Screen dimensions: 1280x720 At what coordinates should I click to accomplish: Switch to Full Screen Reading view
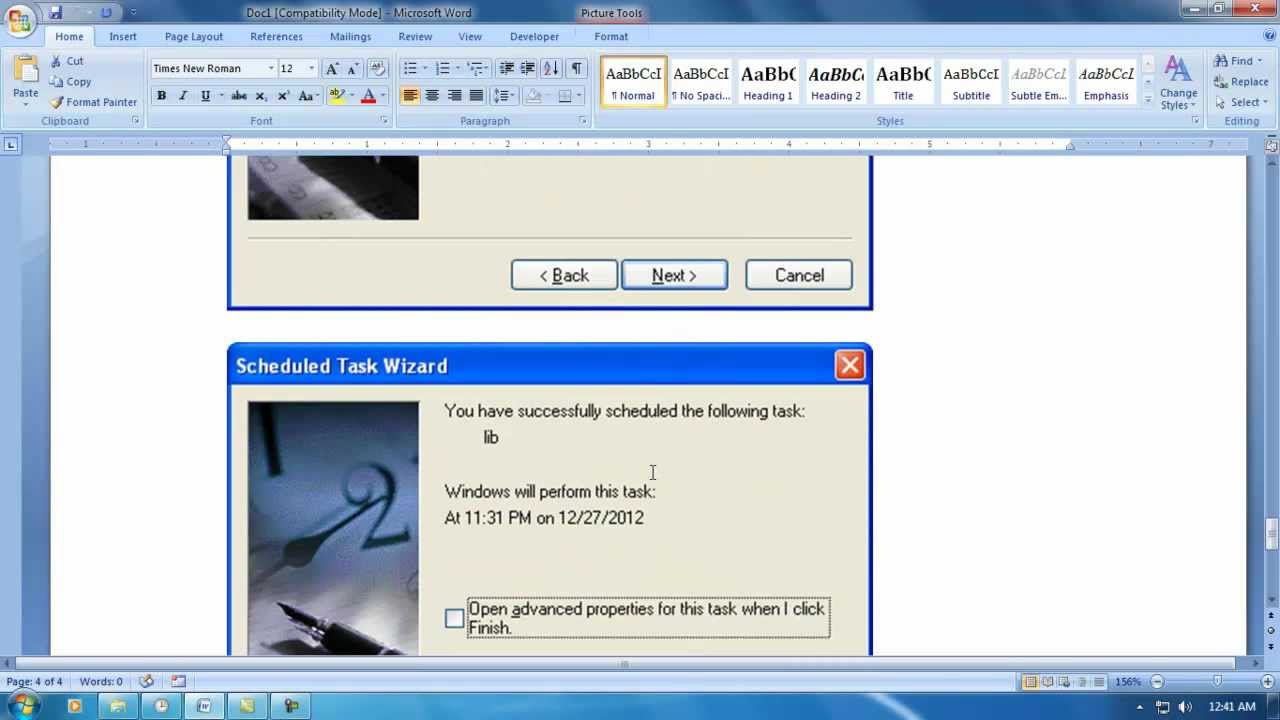1047,682
